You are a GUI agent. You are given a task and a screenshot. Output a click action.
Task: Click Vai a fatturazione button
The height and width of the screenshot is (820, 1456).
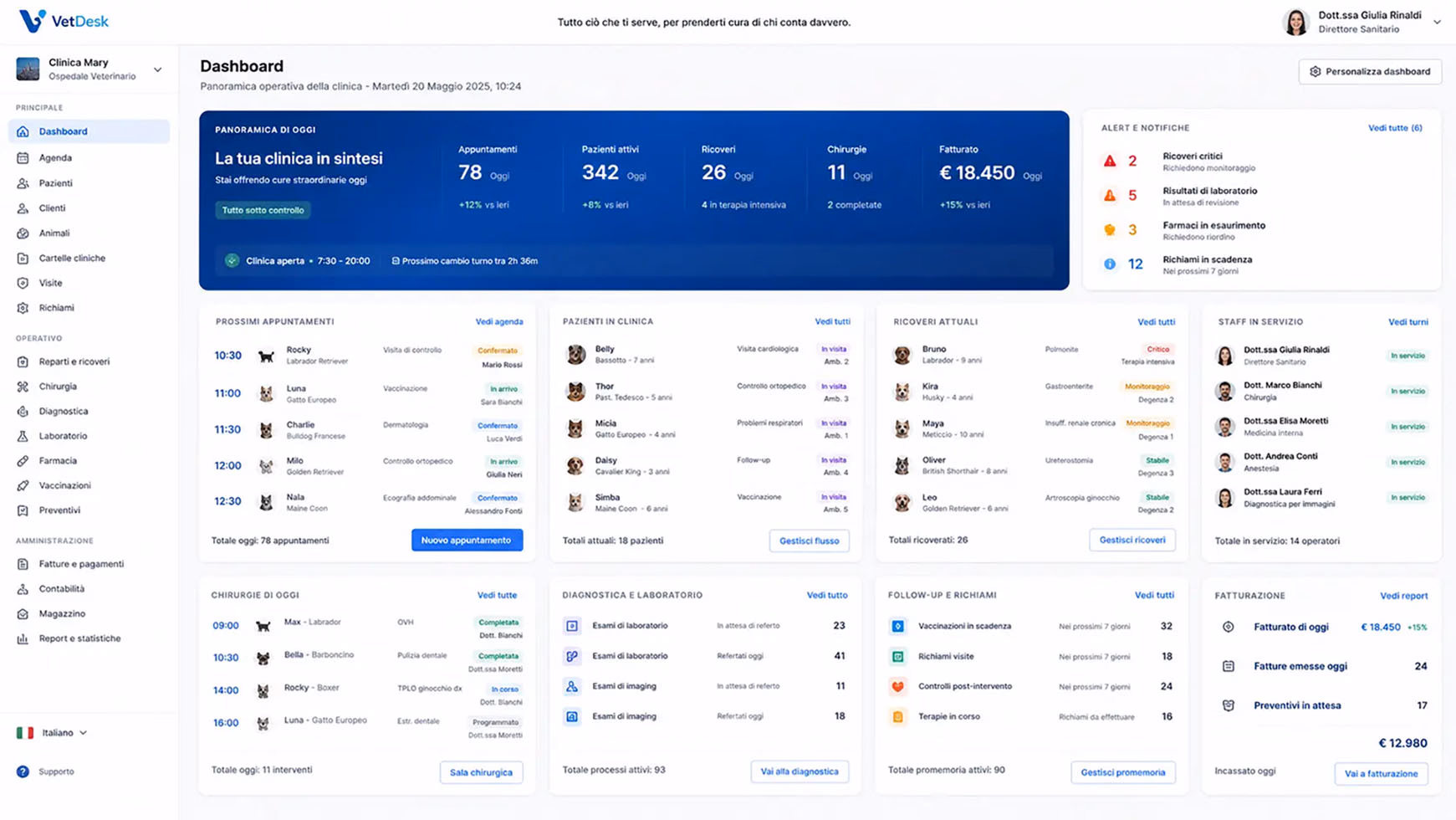click(x=1381, y=774)
